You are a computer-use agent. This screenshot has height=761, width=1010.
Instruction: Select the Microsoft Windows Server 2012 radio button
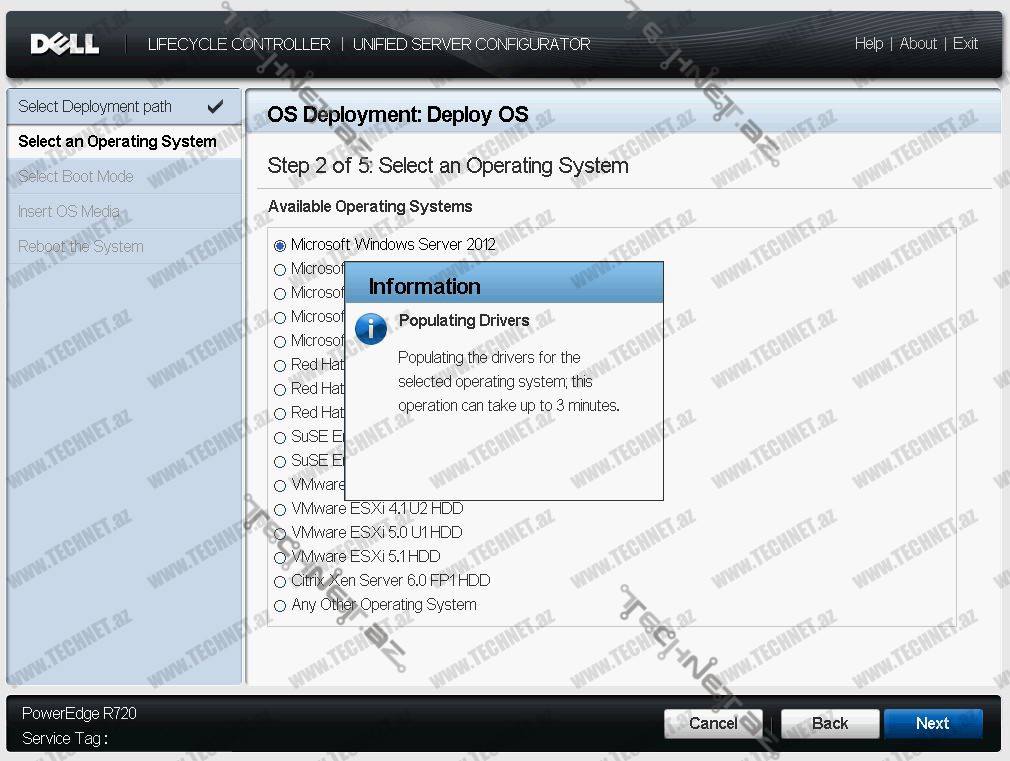pos(280,245)
